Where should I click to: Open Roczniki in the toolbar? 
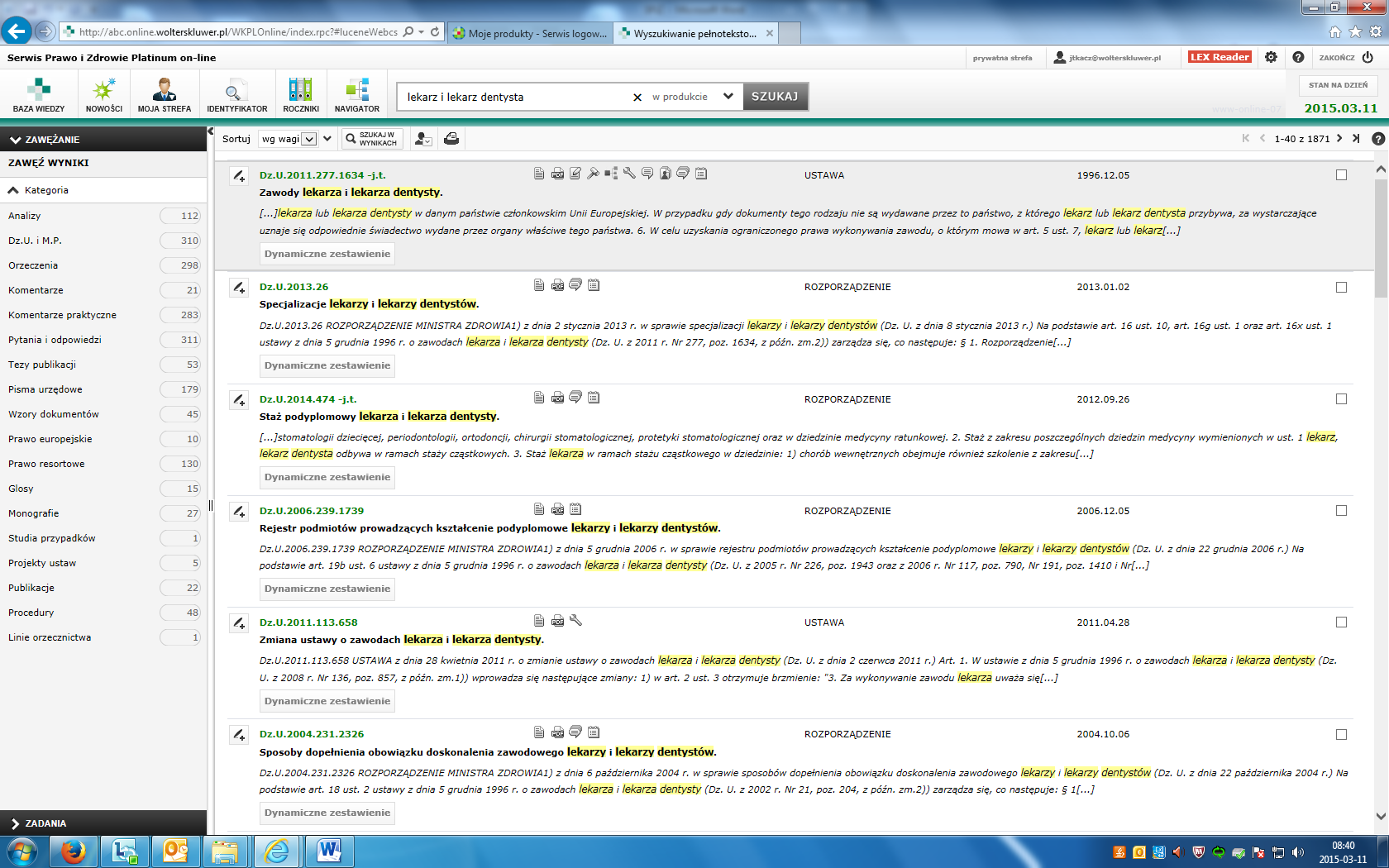coord(301,96)
